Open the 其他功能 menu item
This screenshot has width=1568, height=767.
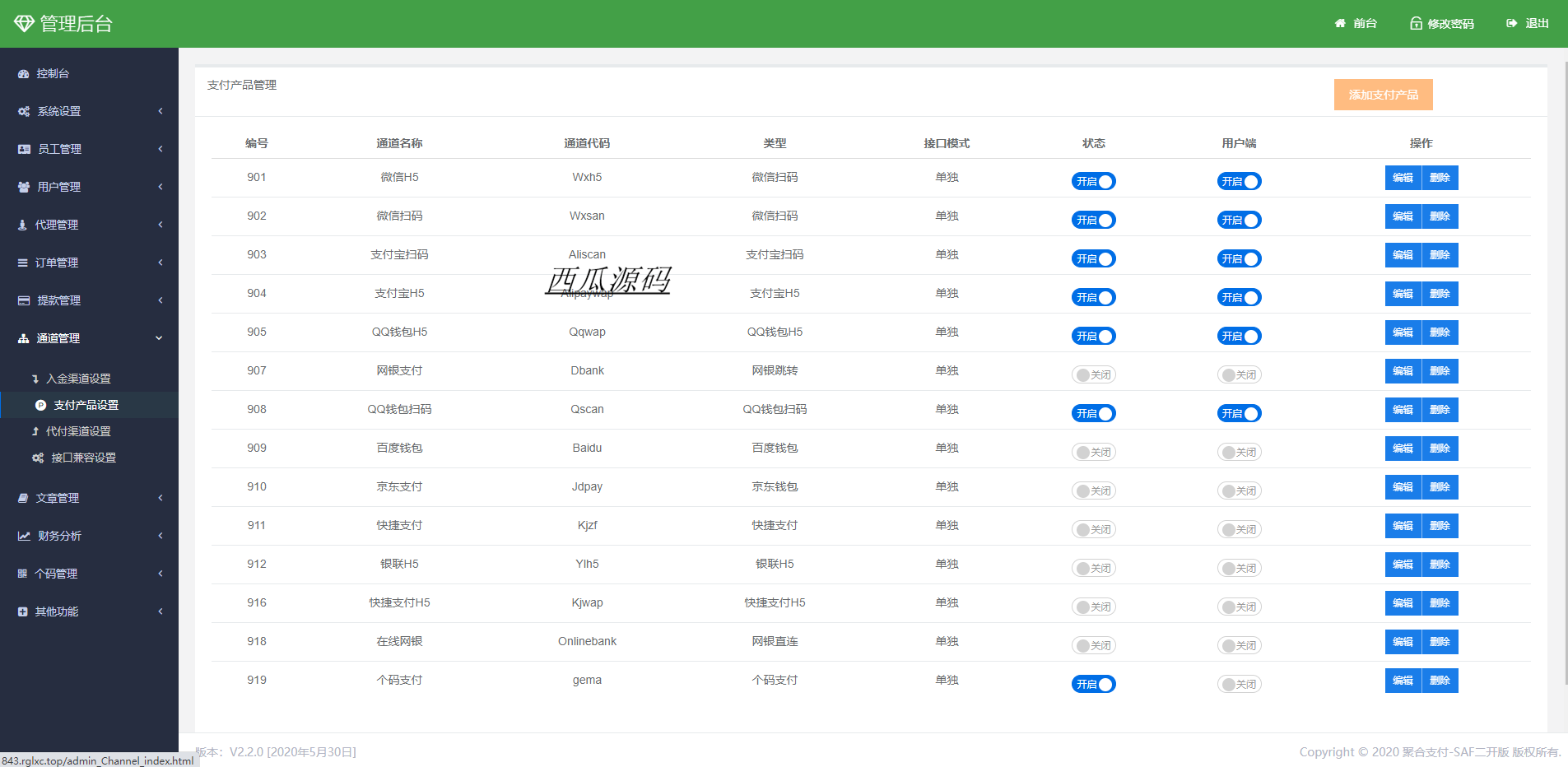pyautogui.click(x=89, y=611)
